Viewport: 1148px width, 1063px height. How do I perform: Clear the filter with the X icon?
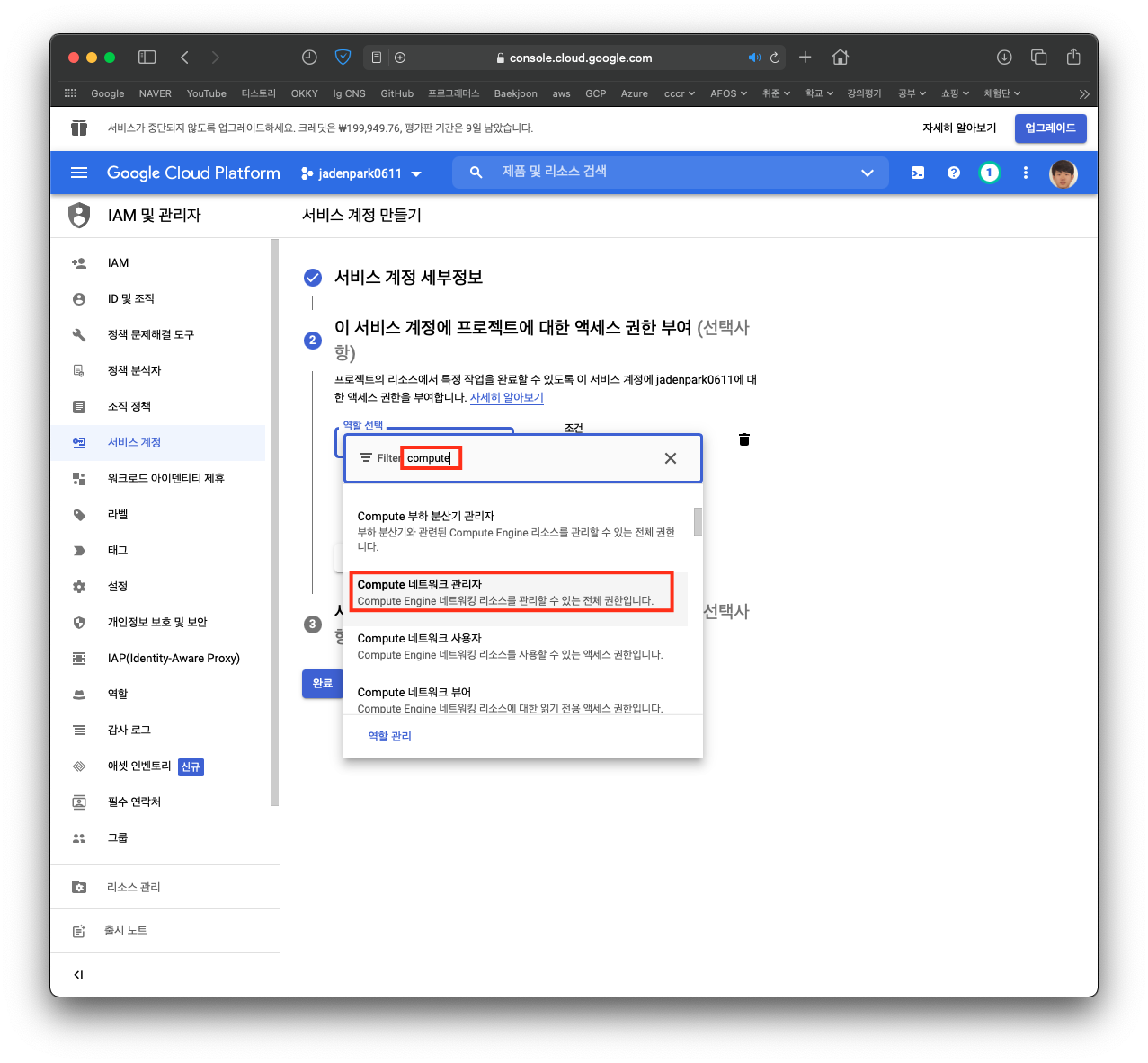[x=671, y=458]
